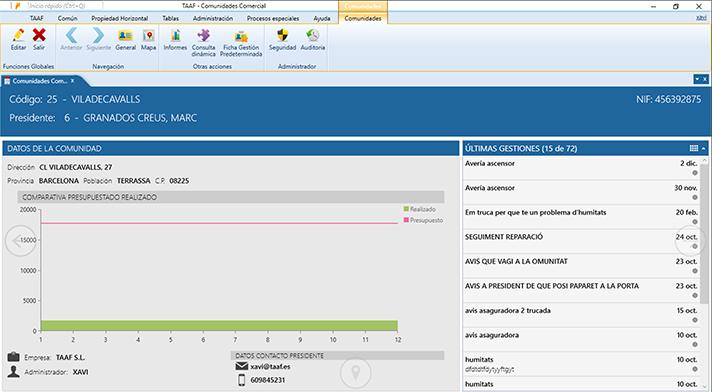The image size is (712, 392).
Task: Click the right circle overlay near 24 oct.
Action: 691,242
